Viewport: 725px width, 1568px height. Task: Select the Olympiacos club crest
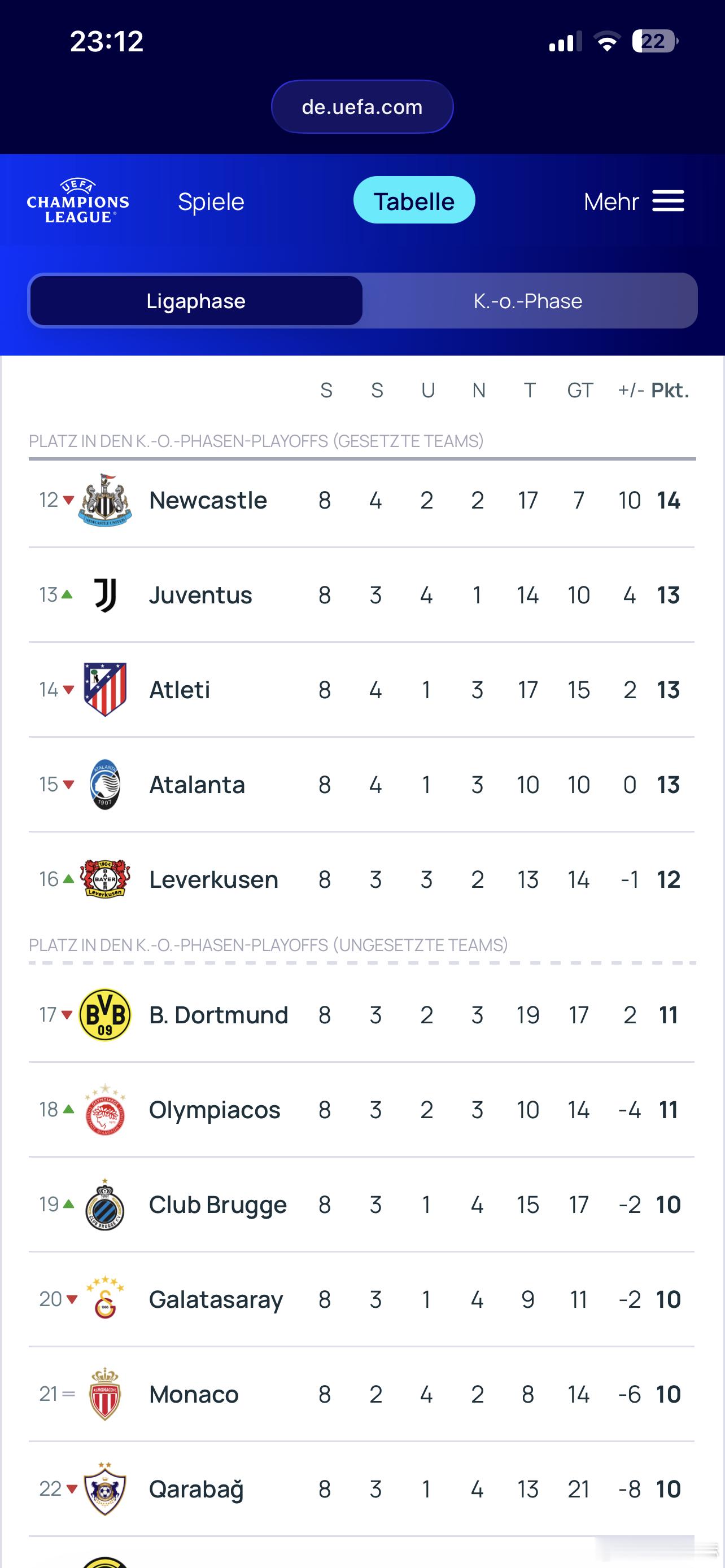(x=104, y=1110)
